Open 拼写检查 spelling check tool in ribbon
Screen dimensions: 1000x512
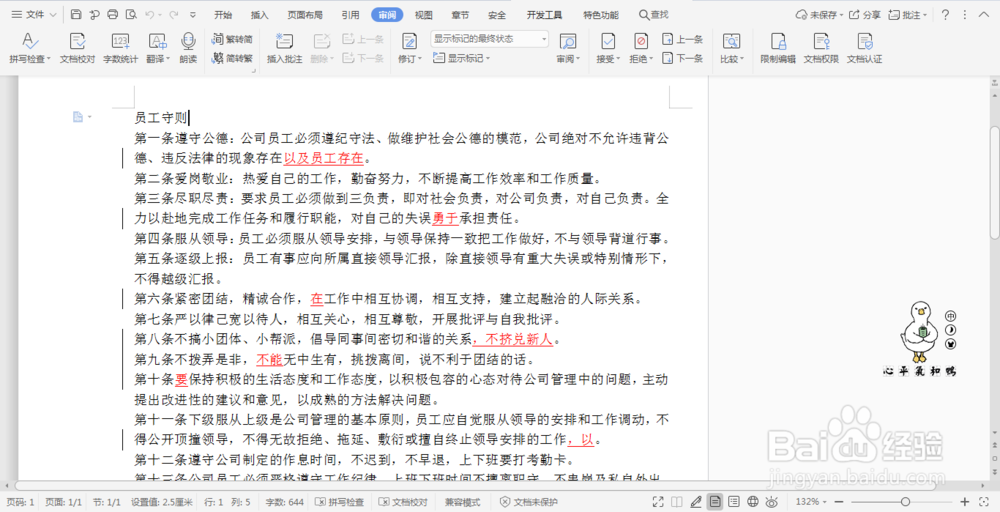(x=29, y=48)
